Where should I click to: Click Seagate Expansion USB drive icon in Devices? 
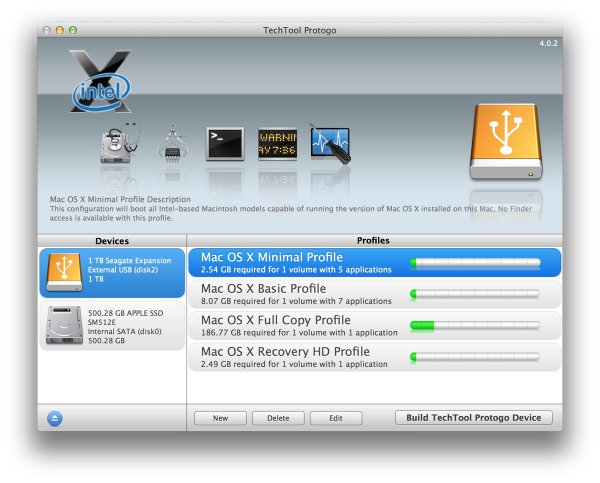pos(64,273)
